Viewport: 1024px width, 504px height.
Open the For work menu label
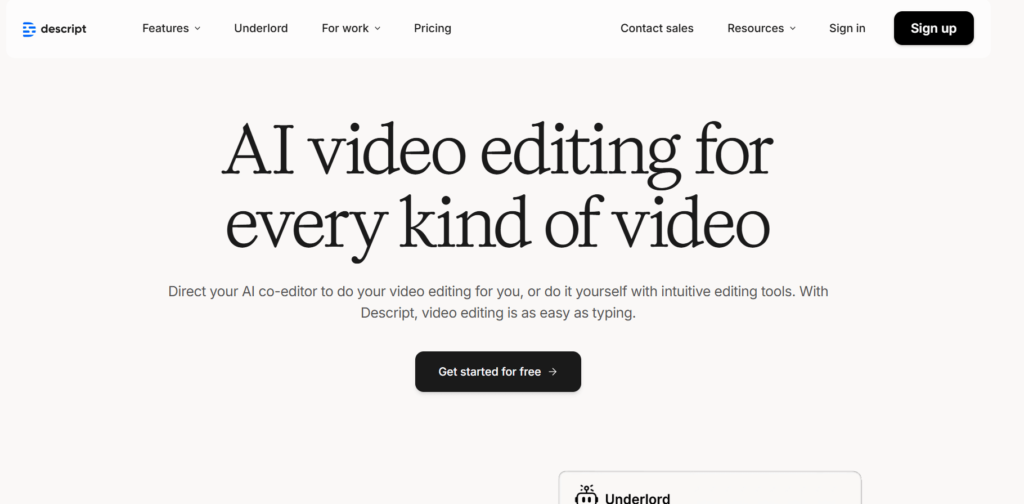(x=345, y=28)
